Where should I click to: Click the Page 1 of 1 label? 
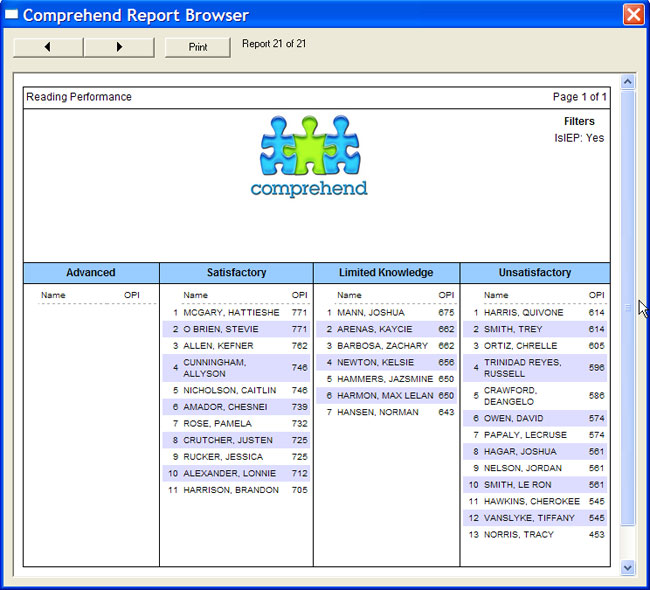pyautogui.click(x=580, y=97)
